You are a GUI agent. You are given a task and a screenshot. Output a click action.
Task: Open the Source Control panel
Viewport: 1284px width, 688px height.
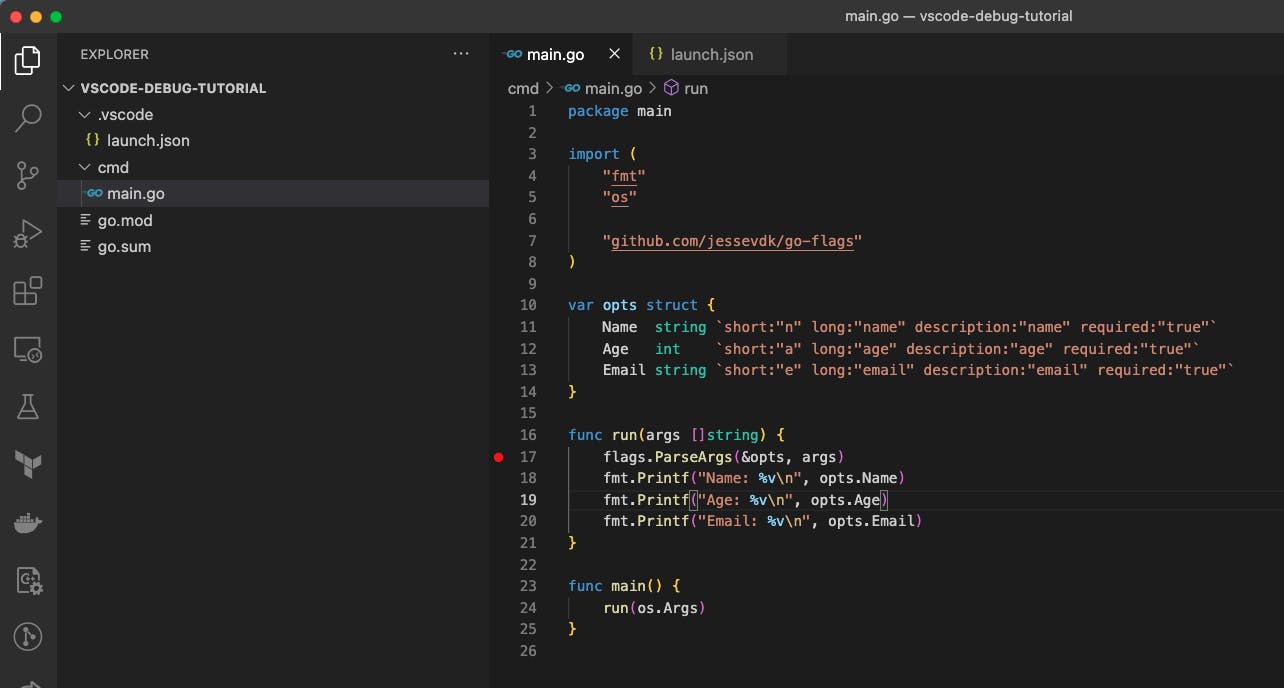(x=27, y=176)
